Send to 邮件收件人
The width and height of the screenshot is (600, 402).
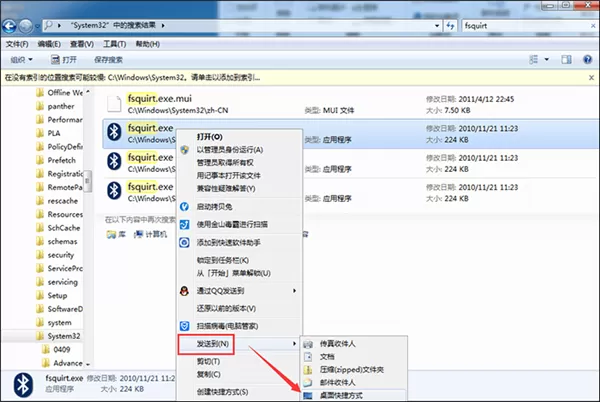354,382
